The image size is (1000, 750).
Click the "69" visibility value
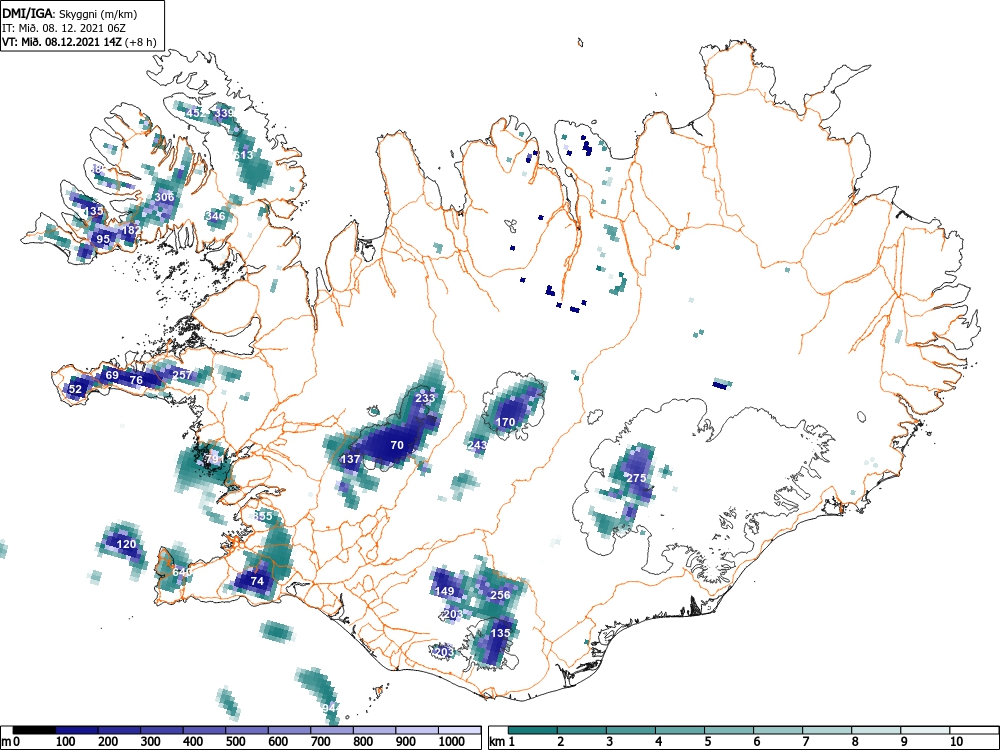click(x=112, y=375)
